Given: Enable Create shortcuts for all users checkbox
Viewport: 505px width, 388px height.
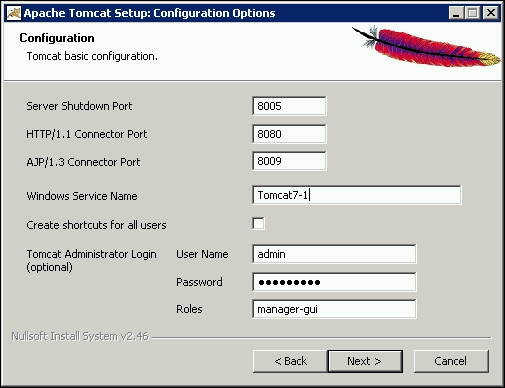Looking at the screenshot, I should point(258,224).
